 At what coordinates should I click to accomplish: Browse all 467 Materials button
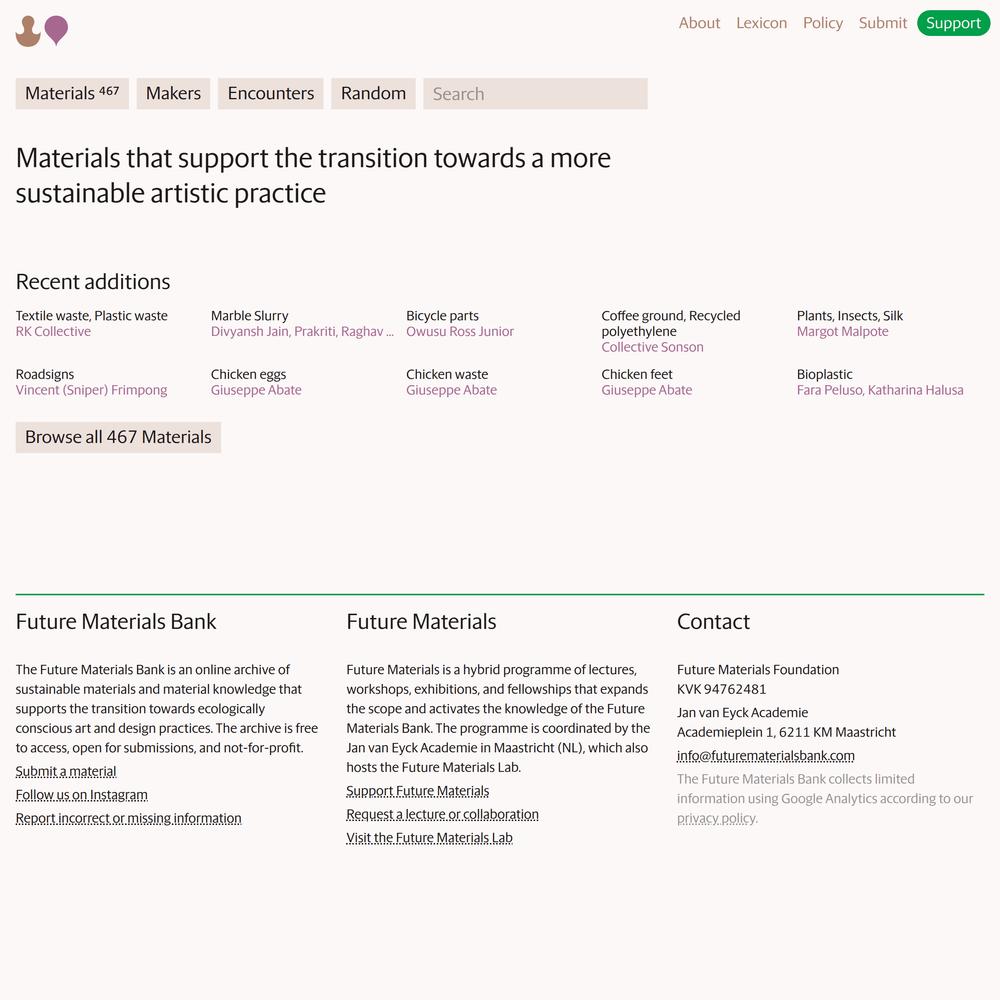(x=118, y=437)
